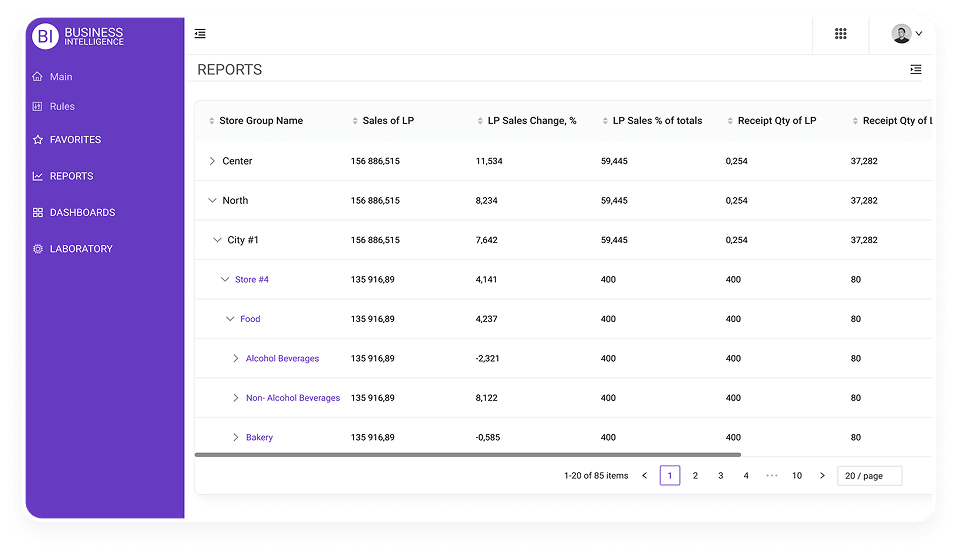Click the 1-20 of 85 items text

tap(596, 476)
